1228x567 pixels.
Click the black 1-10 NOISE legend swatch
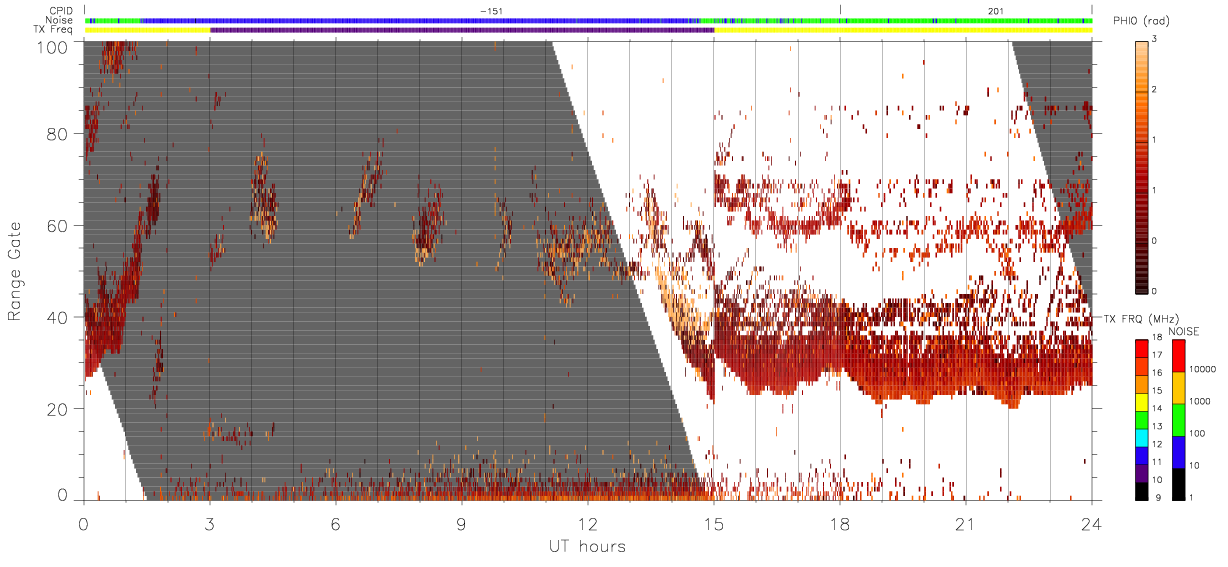point(1178,484)
